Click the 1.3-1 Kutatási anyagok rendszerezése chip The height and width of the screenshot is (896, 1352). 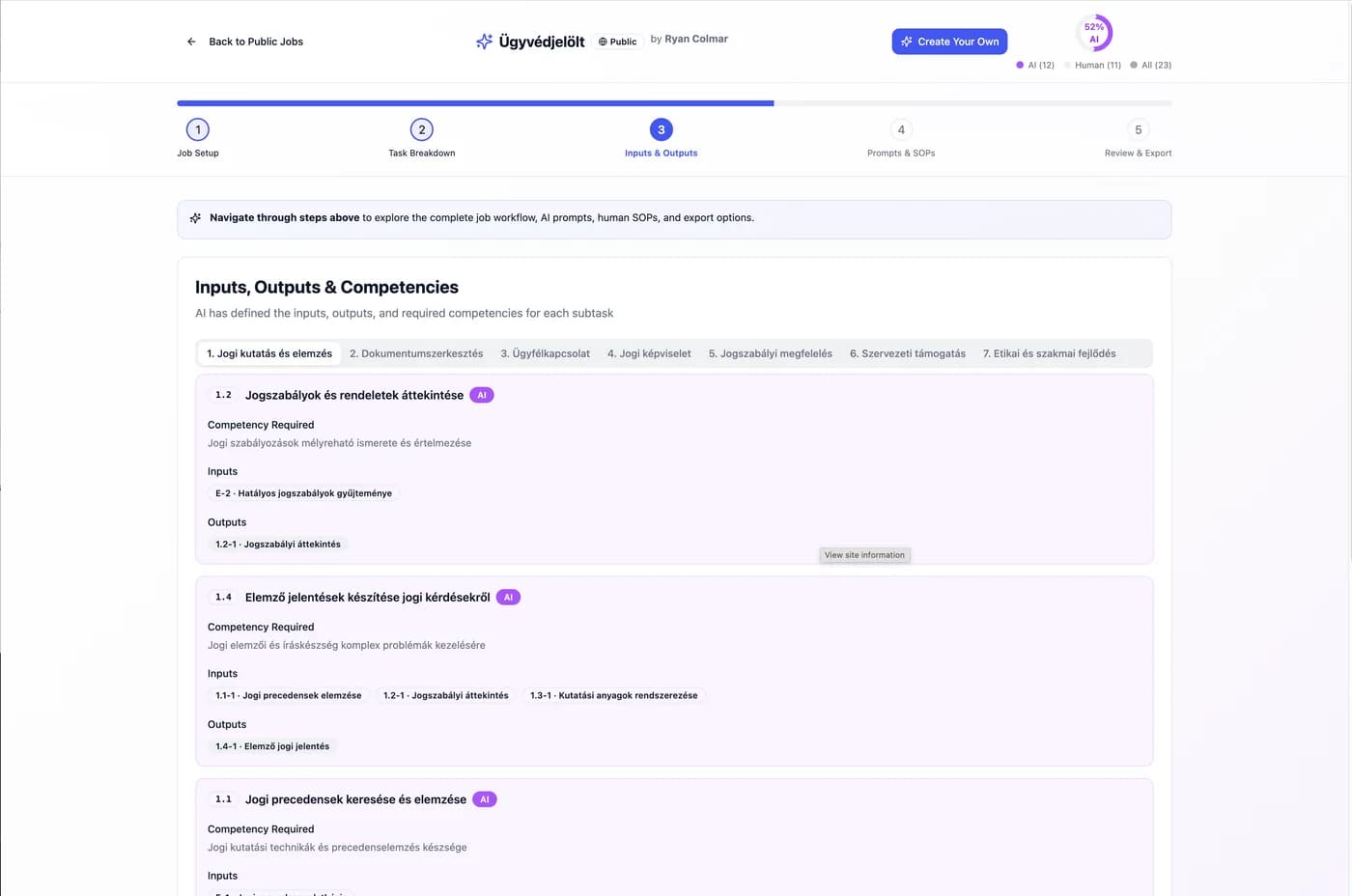[x=614, y=695]
